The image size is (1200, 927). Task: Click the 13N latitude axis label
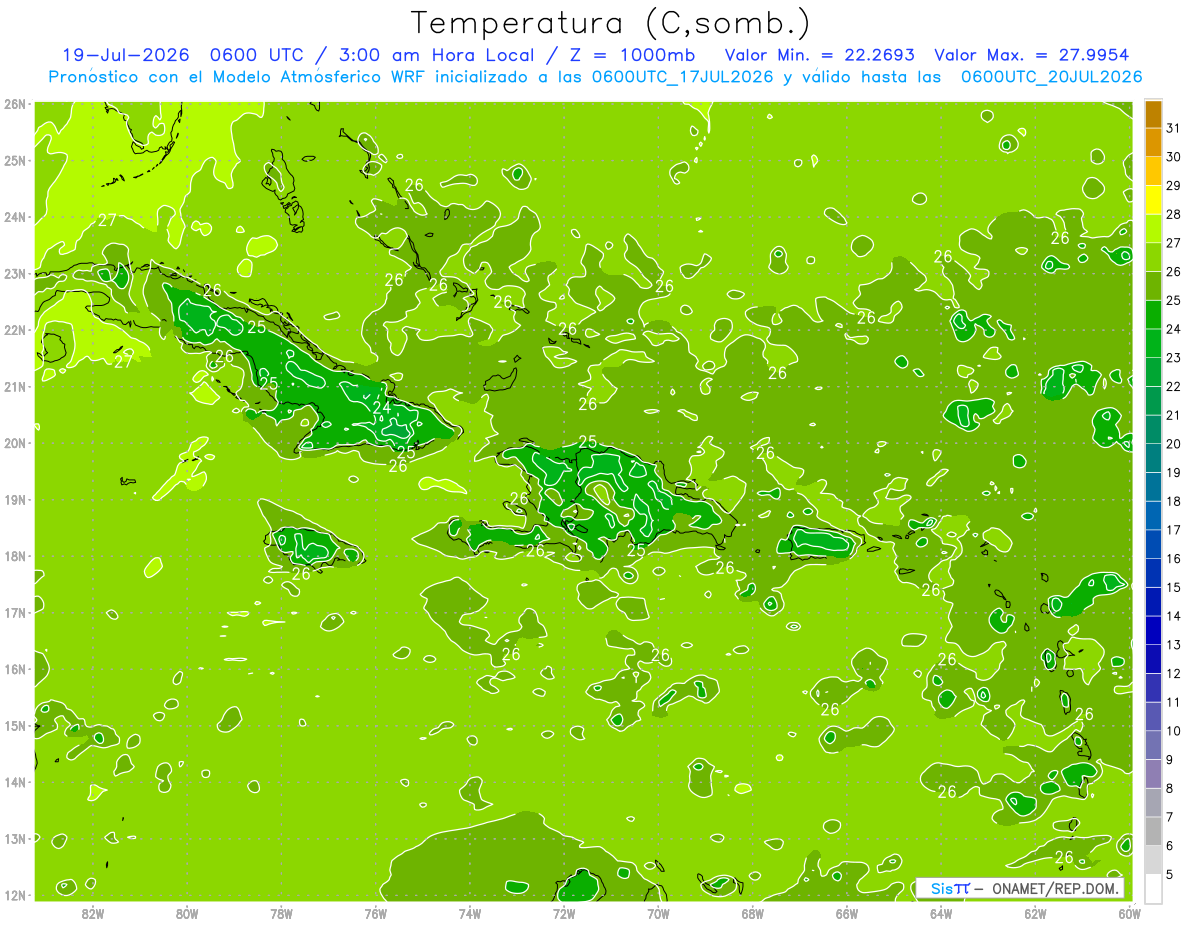[14, 839]
